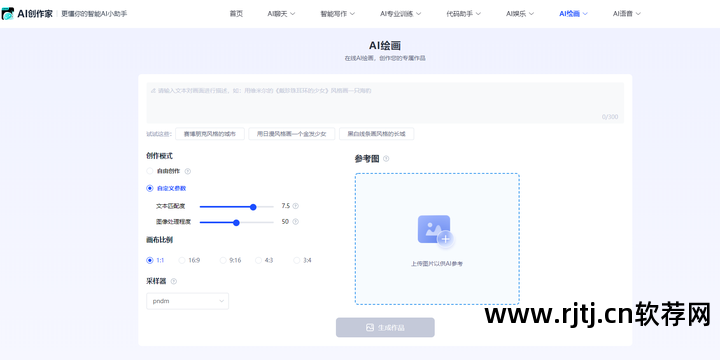The width and height of the screenshot is (720, 360).
Task: Click the 文本匹配度 slider handle
Action: pos(253,207)
